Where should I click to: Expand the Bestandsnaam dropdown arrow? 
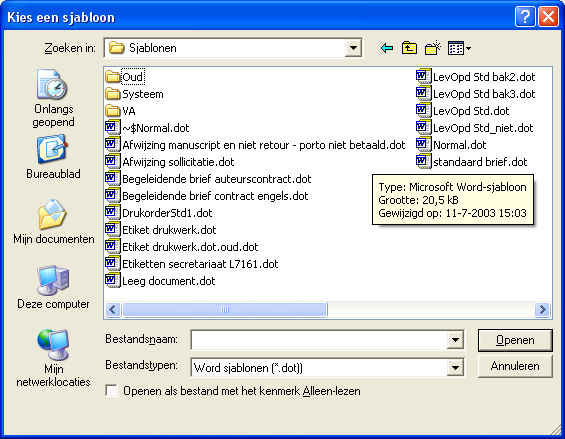[x=455, y=340]
